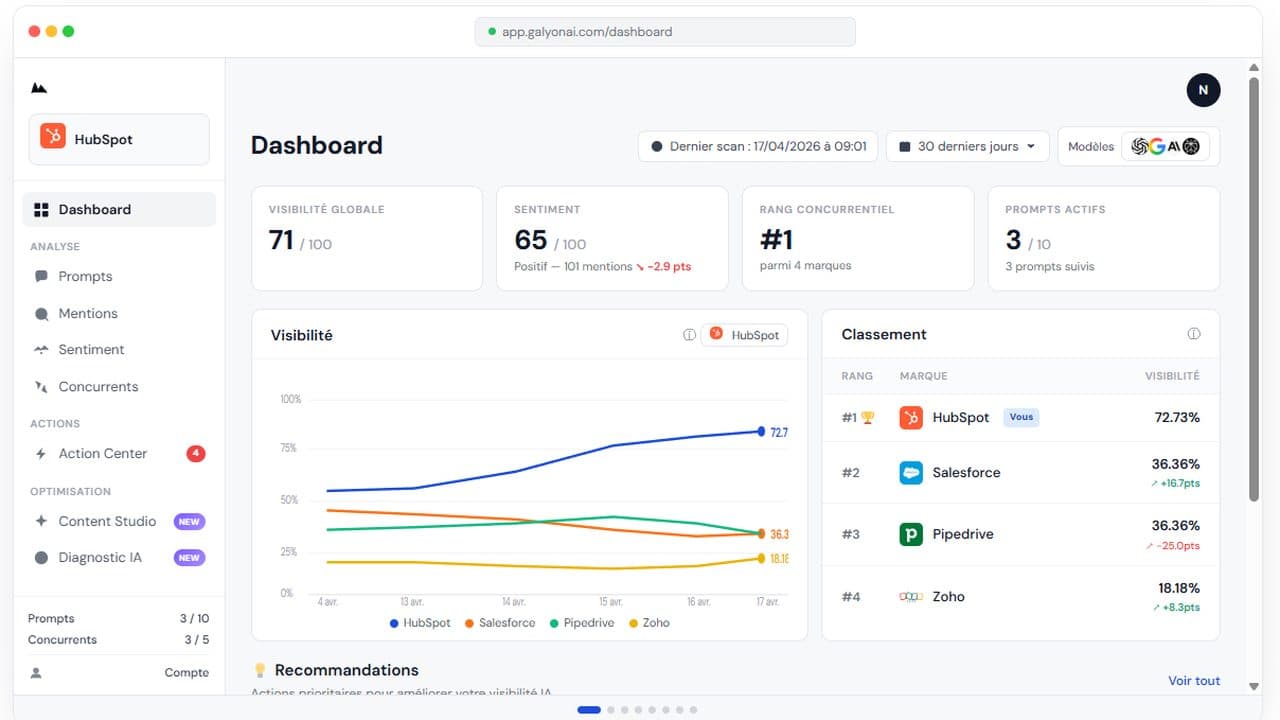Click the Galyon logo icon in the sidebar
Viewport: 1280px width, 720px height.
pos(39,88)
